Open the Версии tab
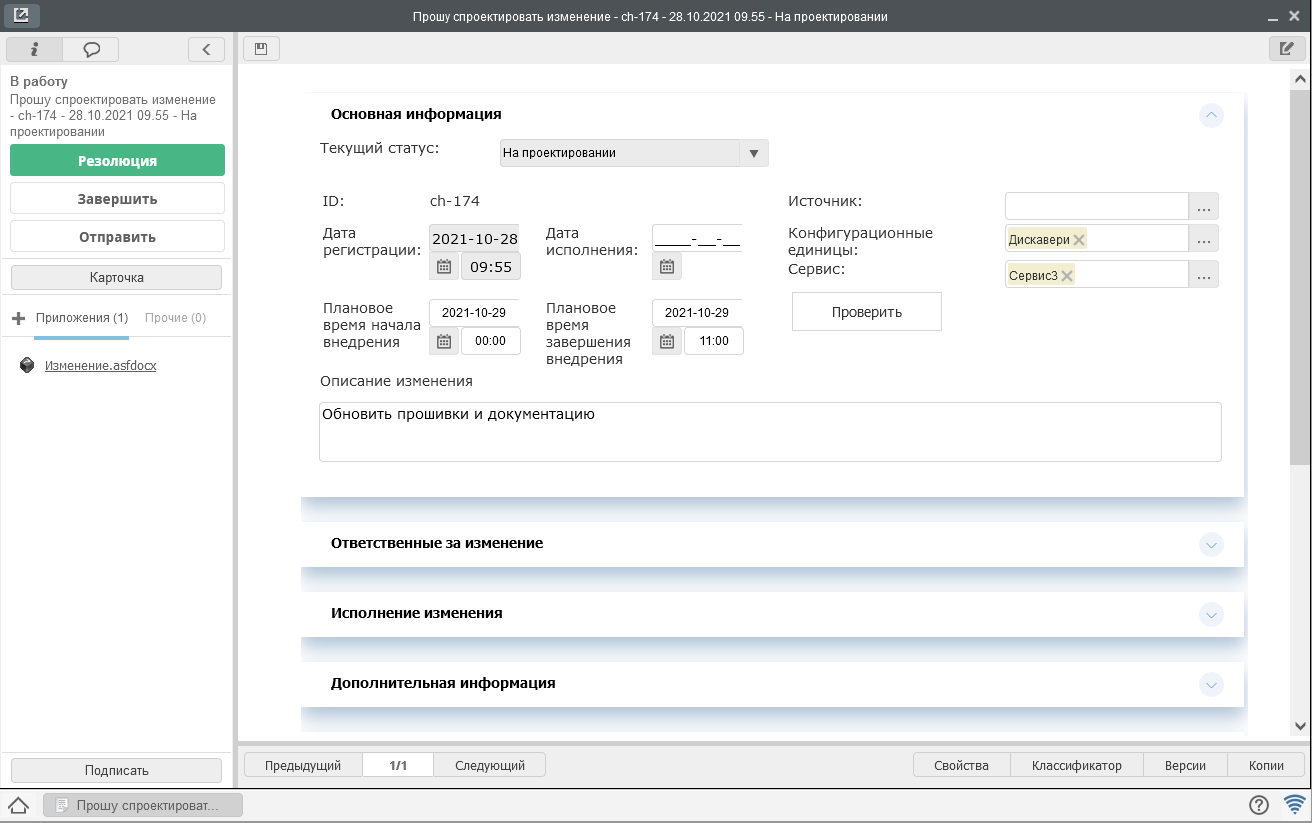 click(1185, 765)
